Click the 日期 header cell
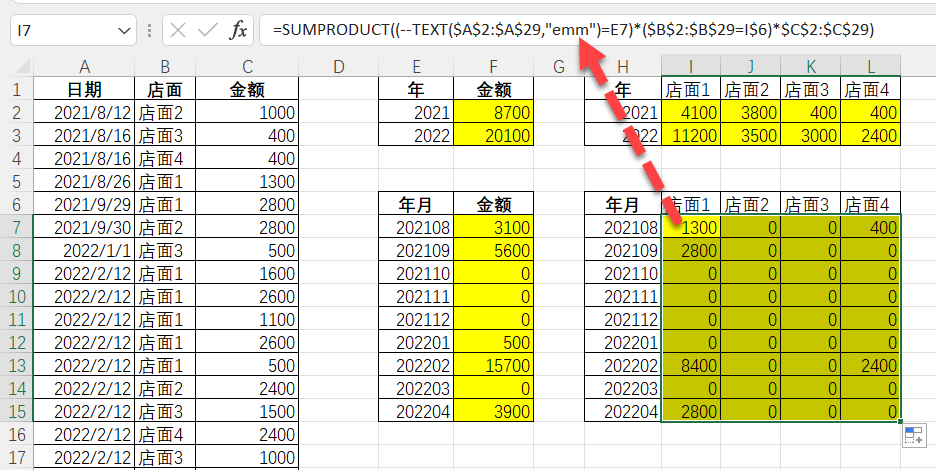This screenshot has height=470, width=936. pos(84,90)
